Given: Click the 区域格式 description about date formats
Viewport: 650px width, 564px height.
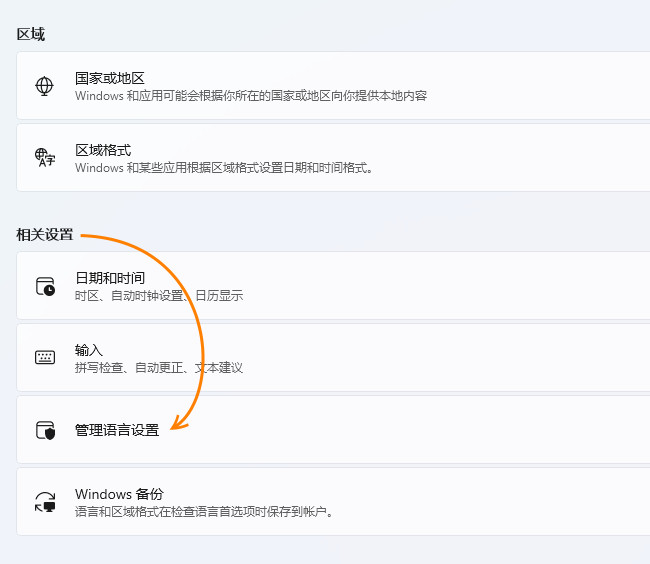Looking at the screenshot, I should (224, 168).
